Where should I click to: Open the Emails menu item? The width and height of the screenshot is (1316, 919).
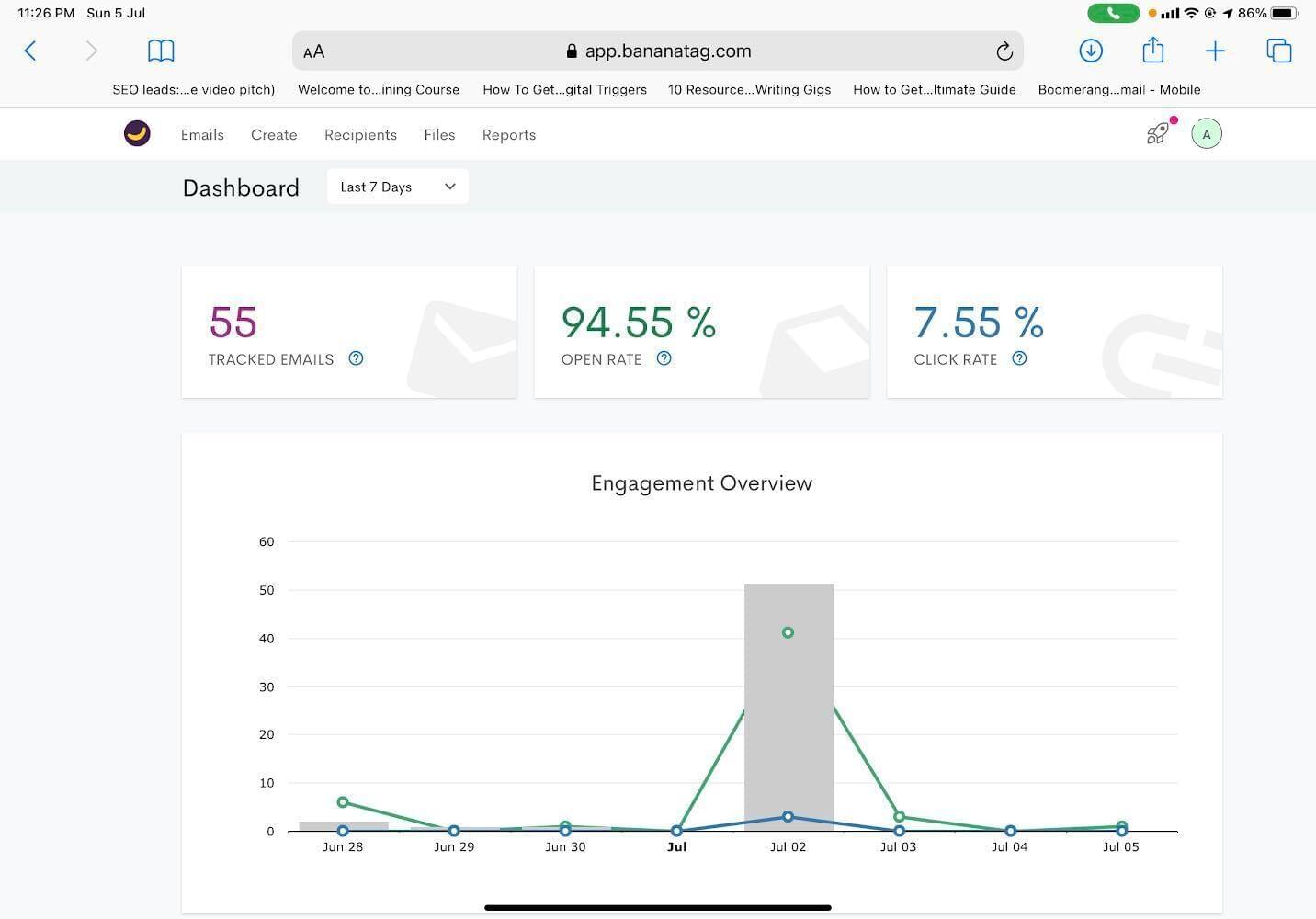pyautogui.click(x=202, y=135)
